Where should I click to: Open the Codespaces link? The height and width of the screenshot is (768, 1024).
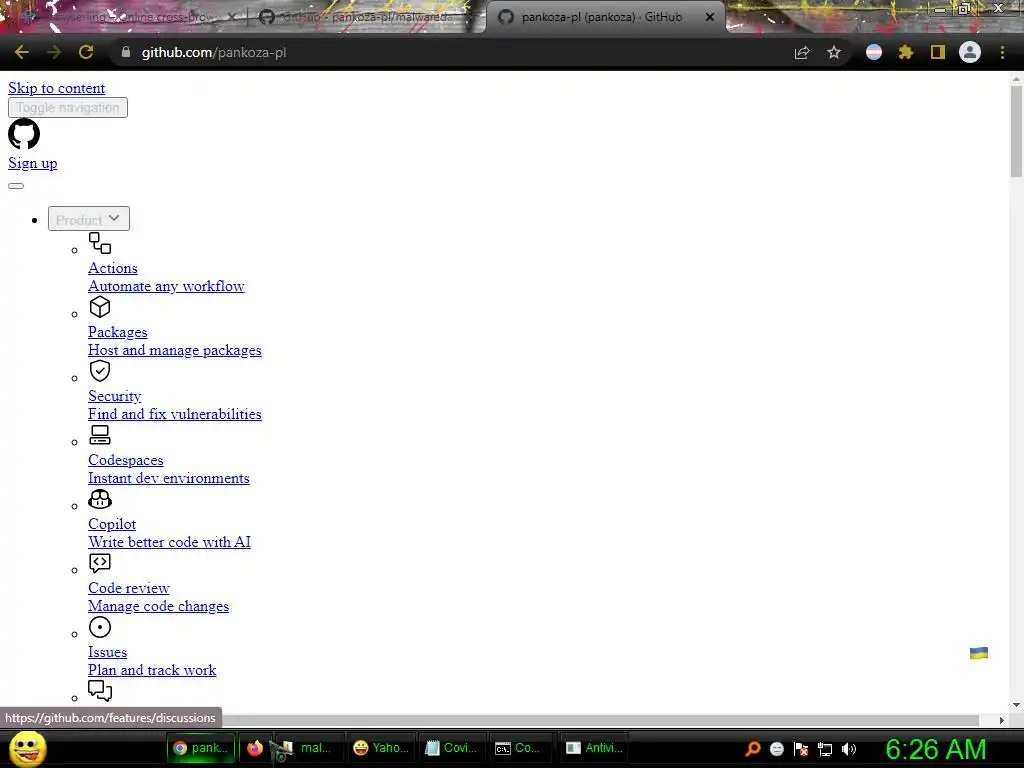(126, 460)
